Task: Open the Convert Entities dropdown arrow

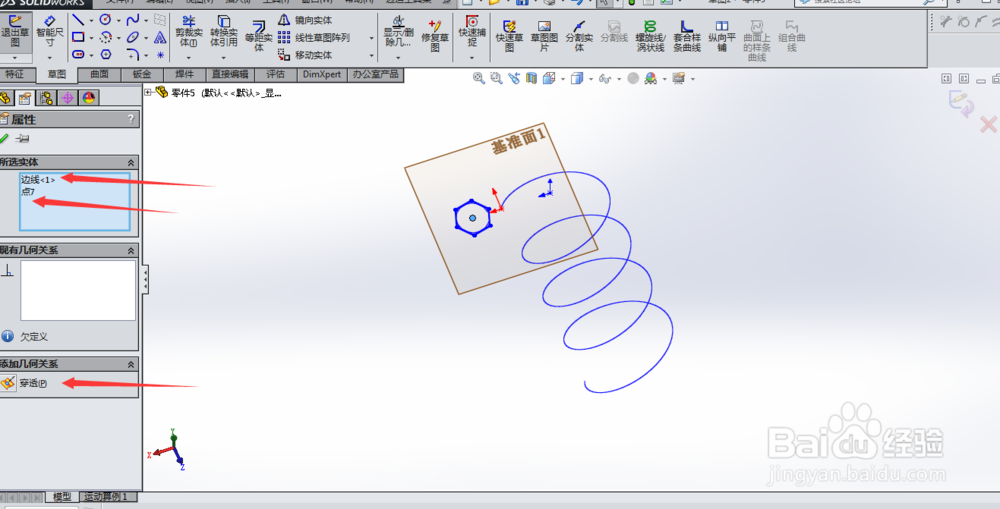Action: [x=224, y=57]
